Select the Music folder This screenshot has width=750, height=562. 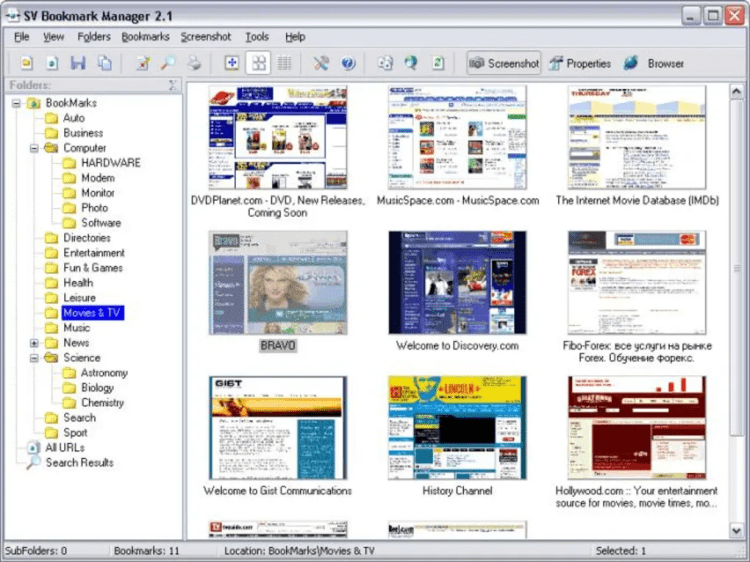click(x=77, y=328)
